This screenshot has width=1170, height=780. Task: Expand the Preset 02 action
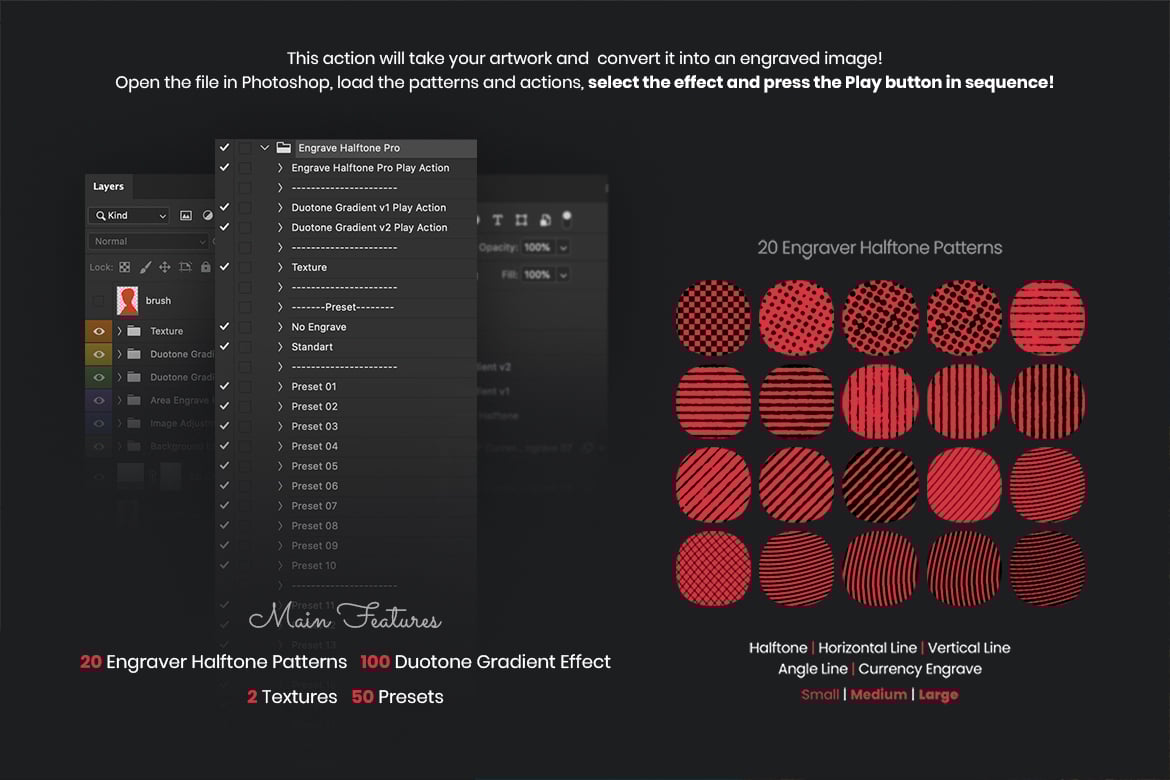[280, 407]
